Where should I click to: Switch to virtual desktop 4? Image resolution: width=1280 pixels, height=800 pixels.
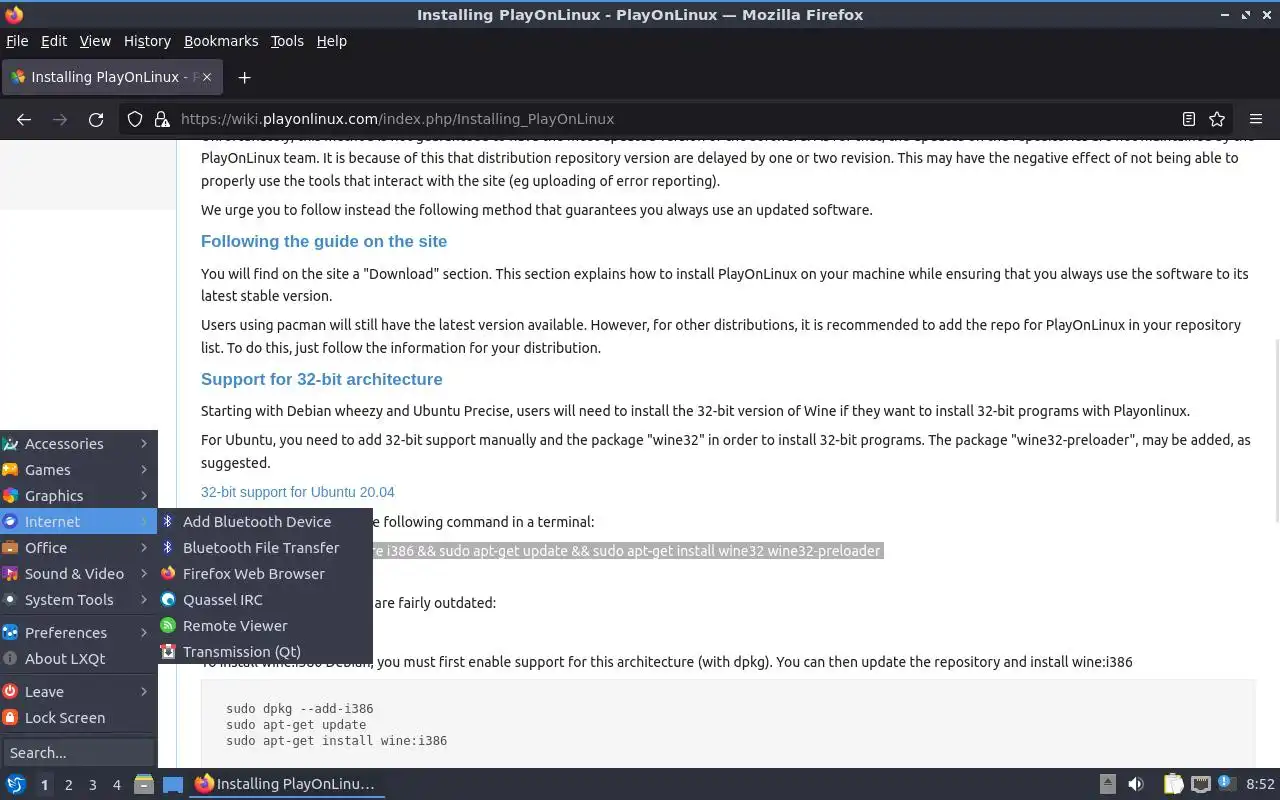point(116,785)
